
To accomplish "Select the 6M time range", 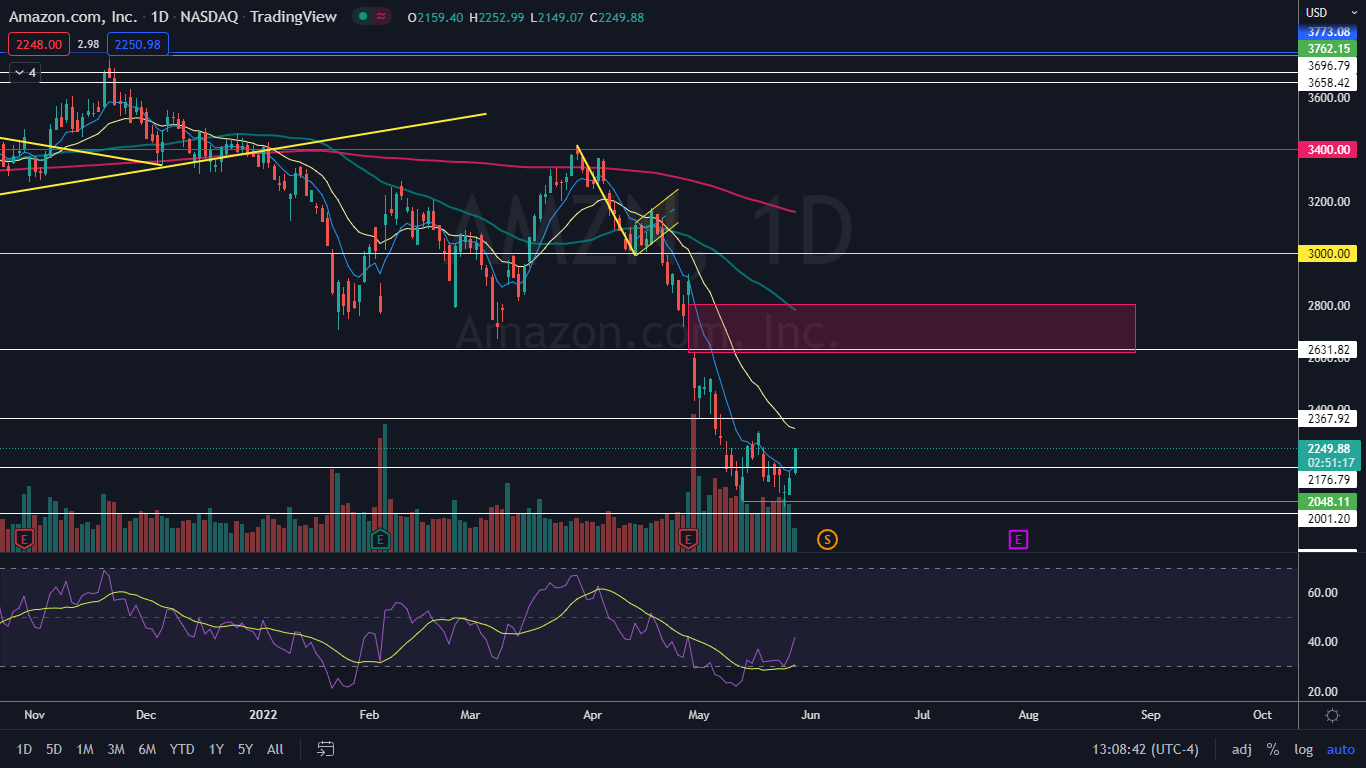I will 147,749.
